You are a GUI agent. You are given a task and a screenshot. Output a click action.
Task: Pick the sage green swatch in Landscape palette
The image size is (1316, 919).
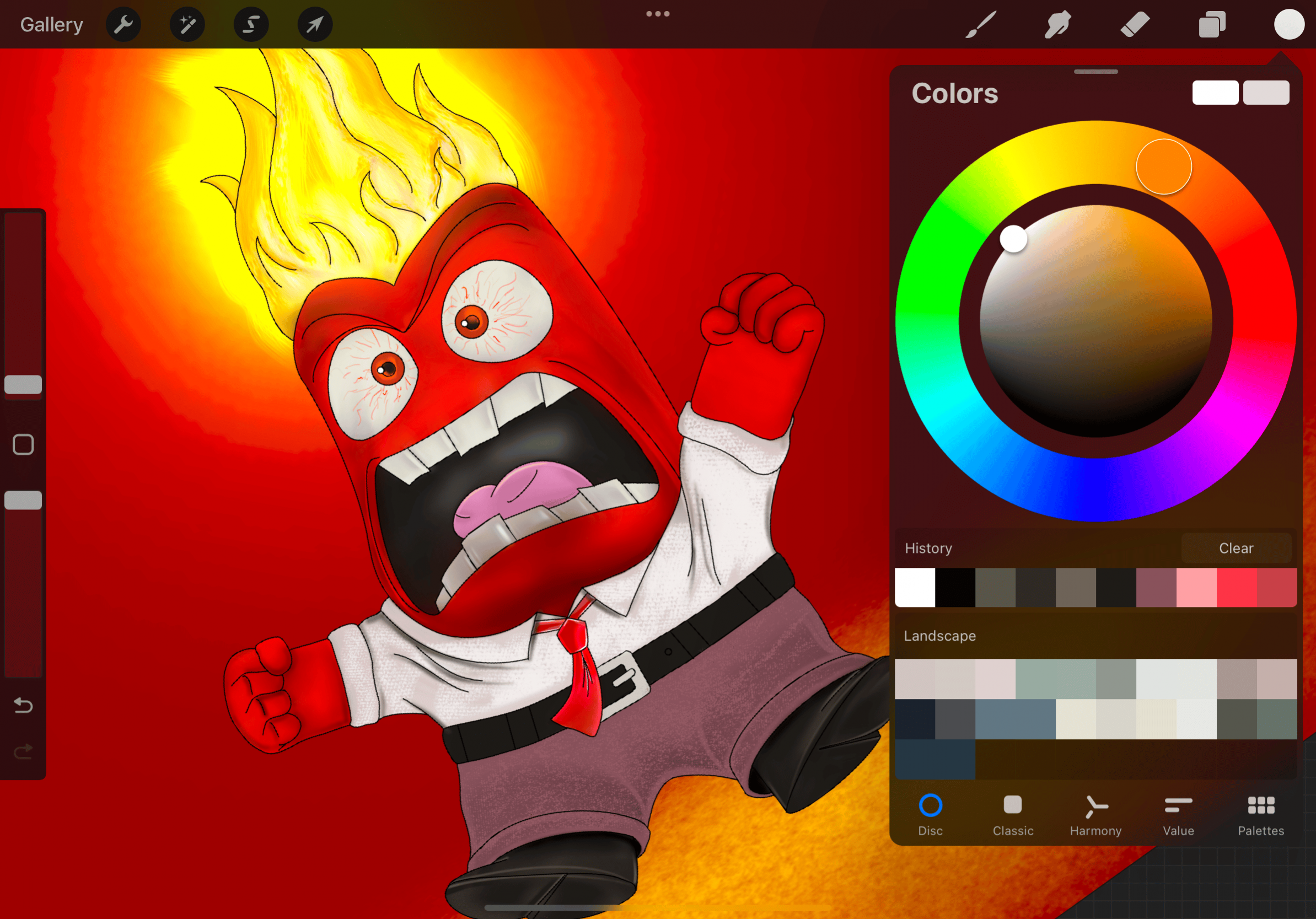click(x=1055, y=679)
